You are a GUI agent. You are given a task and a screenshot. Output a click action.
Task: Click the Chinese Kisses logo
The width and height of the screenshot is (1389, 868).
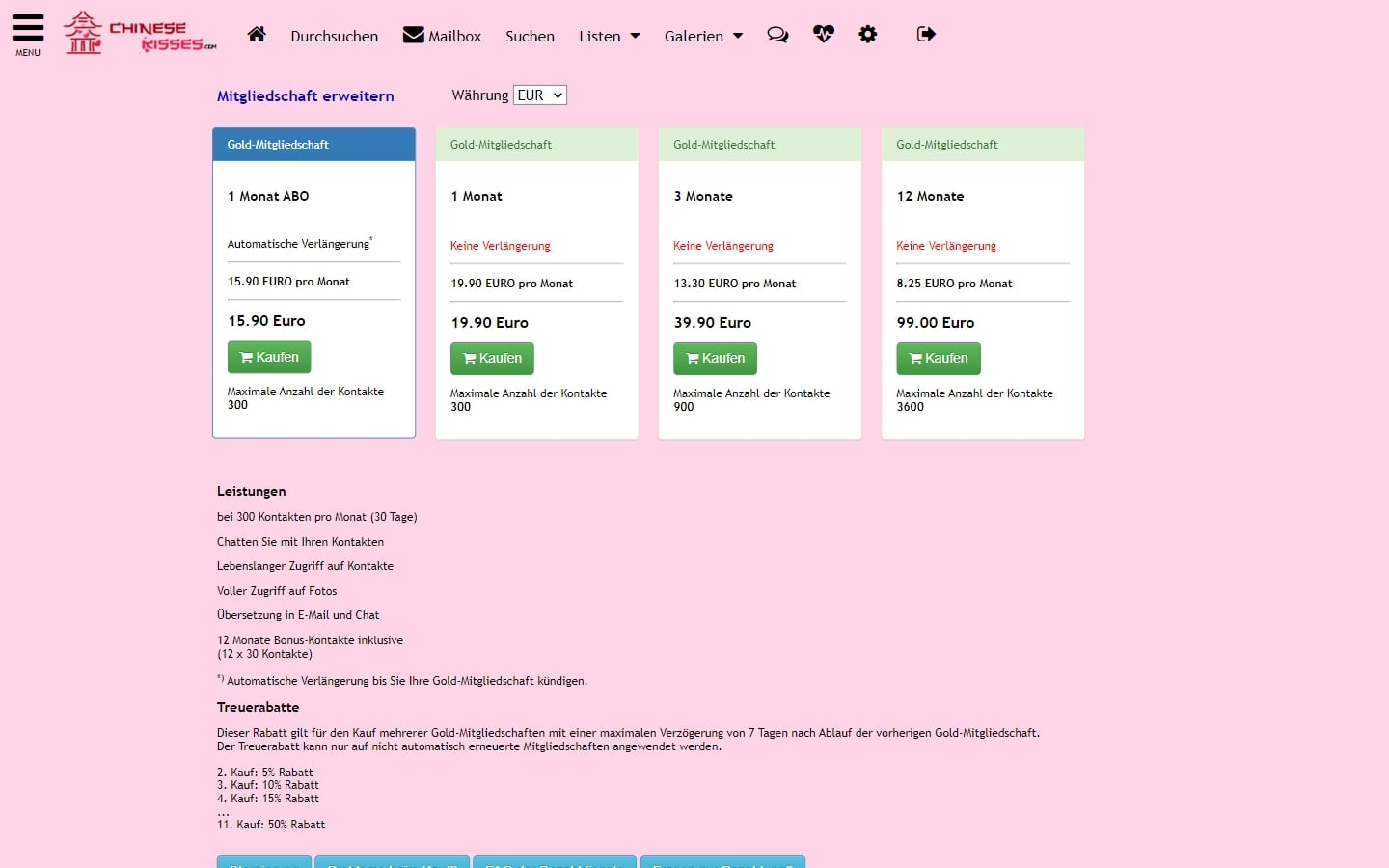[x=140, y=34]
